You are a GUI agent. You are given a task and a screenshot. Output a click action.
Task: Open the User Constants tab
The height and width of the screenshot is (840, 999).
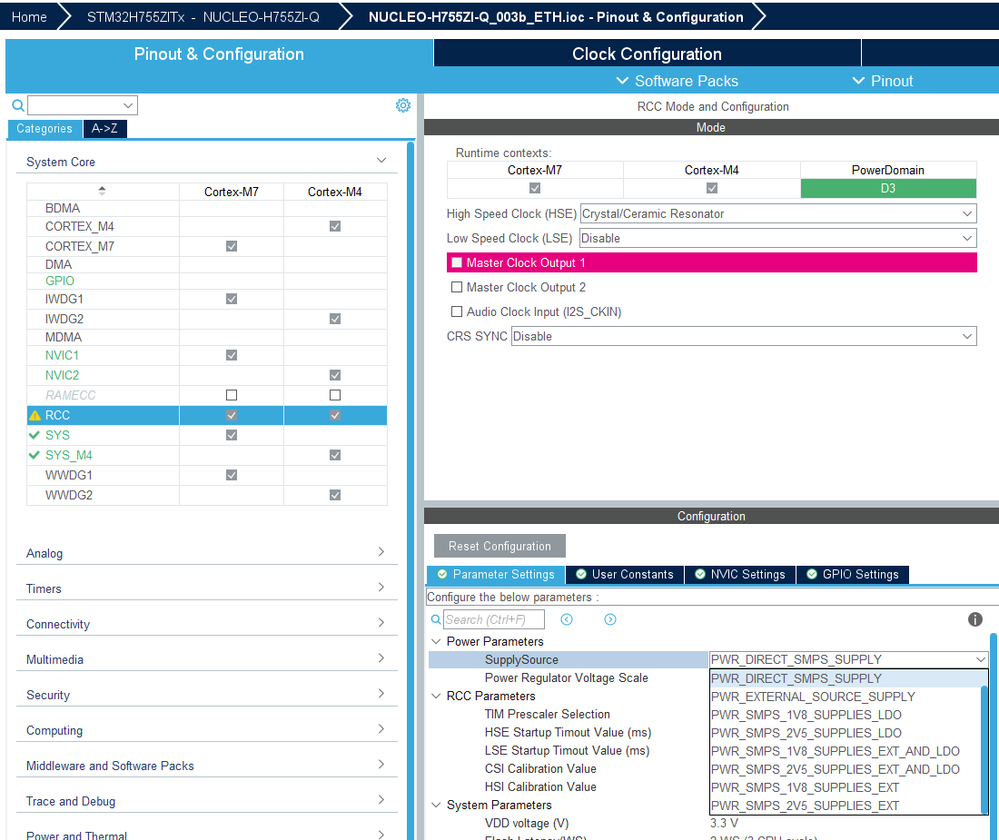click(x=625, y=574)
